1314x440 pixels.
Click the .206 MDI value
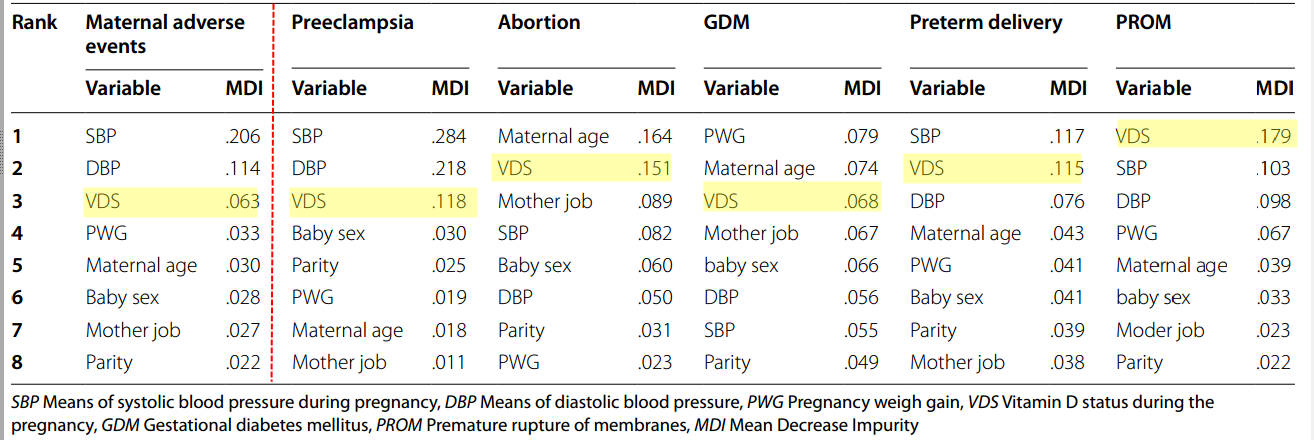(x=243, y=137)
